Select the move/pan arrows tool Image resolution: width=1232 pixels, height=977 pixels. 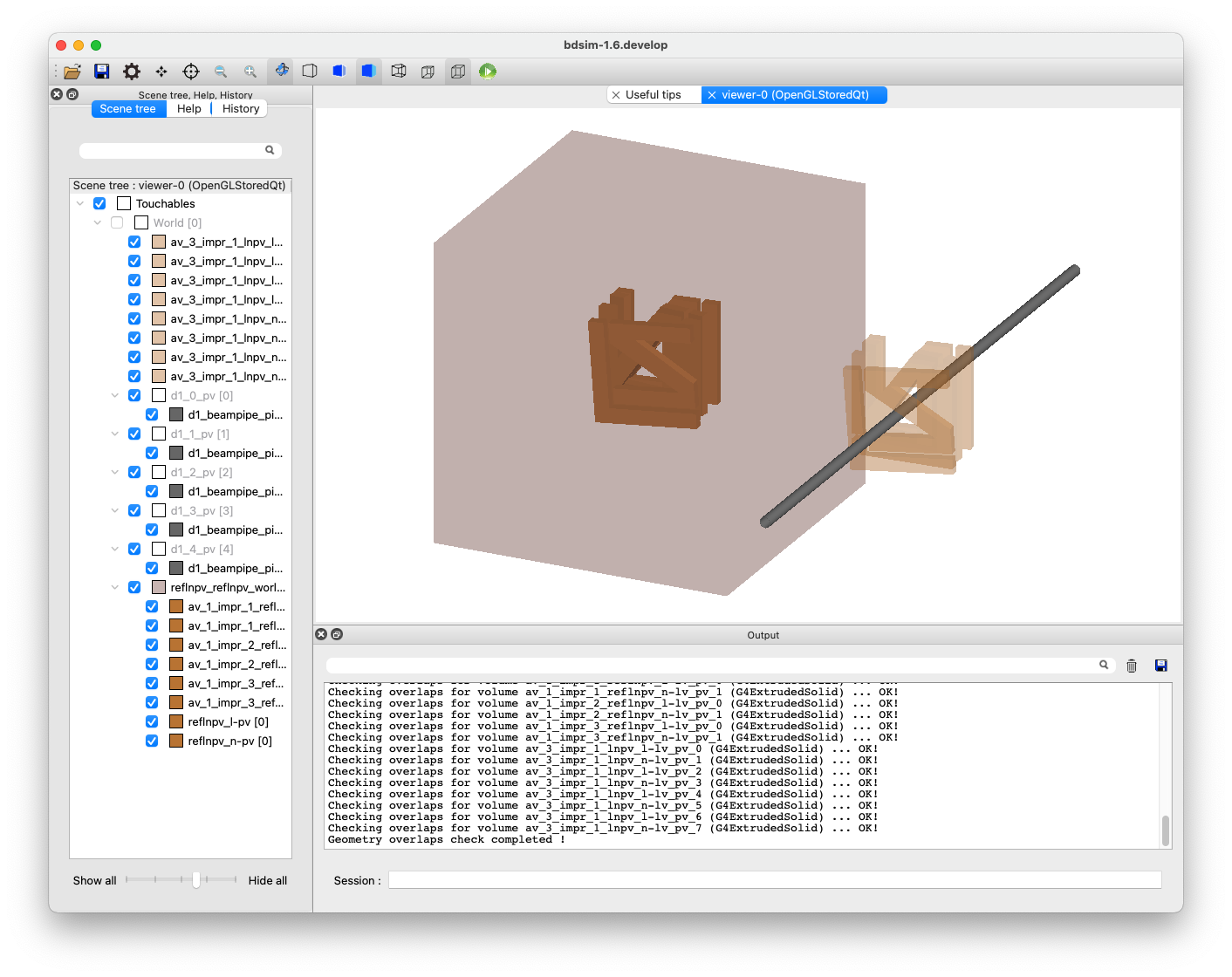[161, 72]
